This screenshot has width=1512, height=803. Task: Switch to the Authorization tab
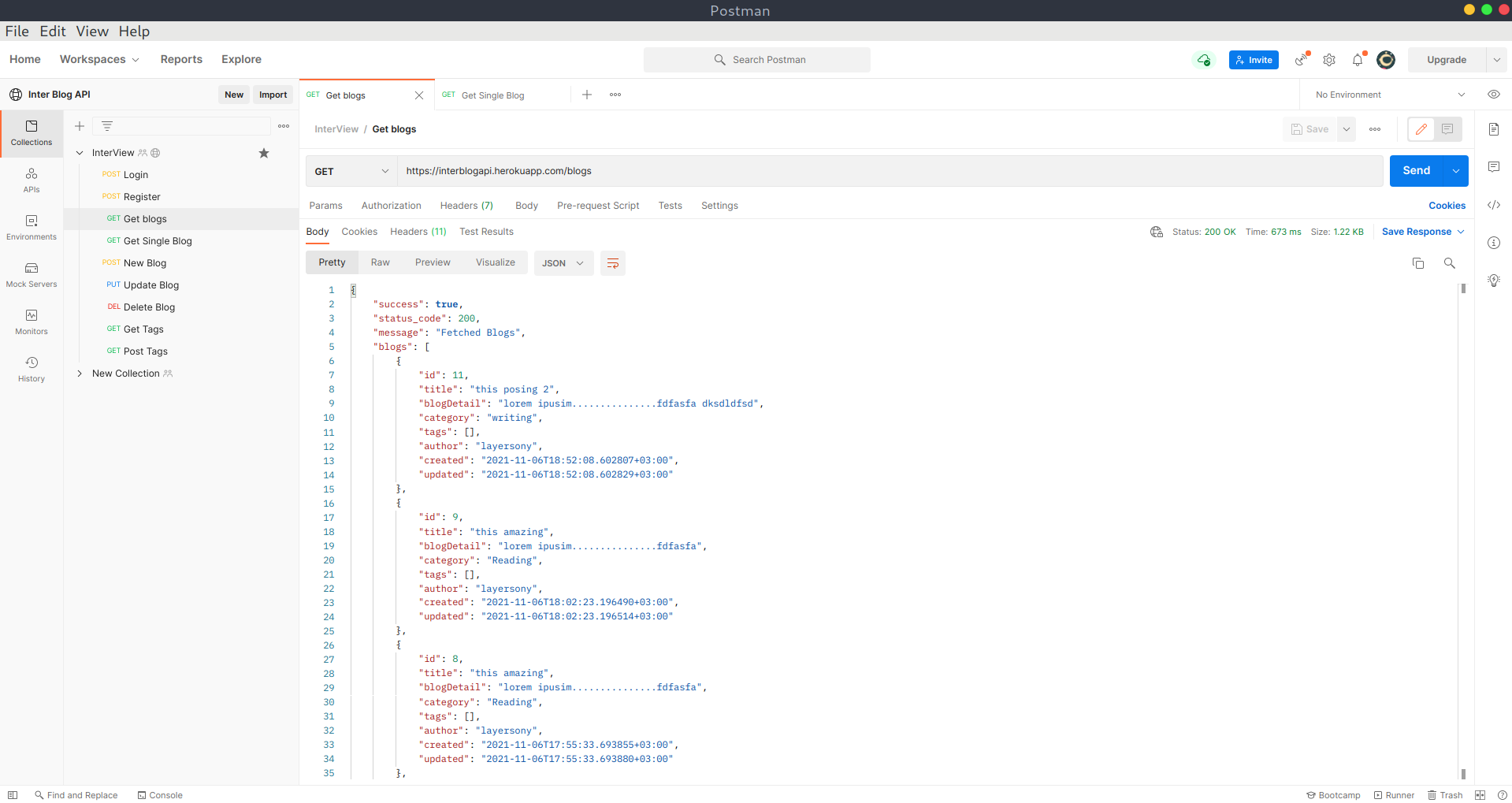coord(392,206)
